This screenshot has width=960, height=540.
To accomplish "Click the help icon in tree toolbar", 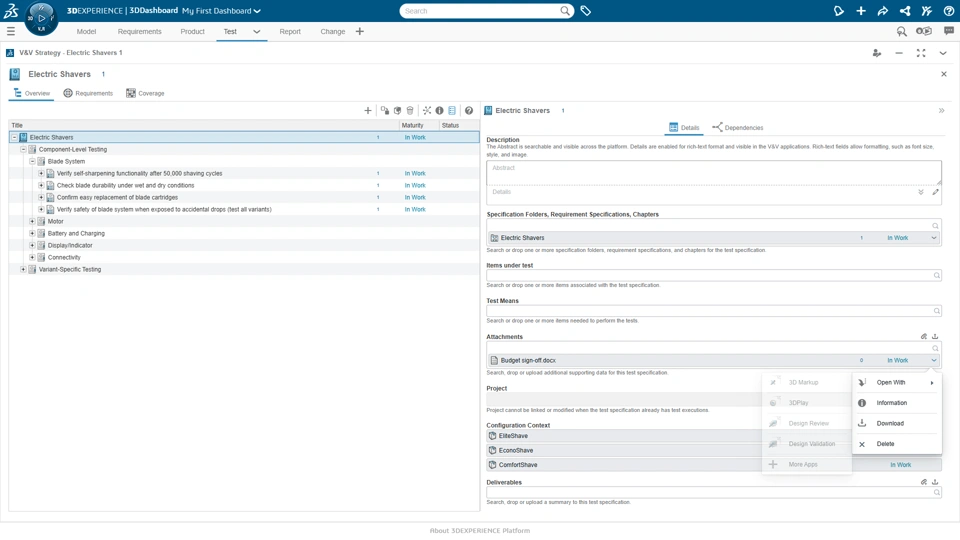I will 468,111.
